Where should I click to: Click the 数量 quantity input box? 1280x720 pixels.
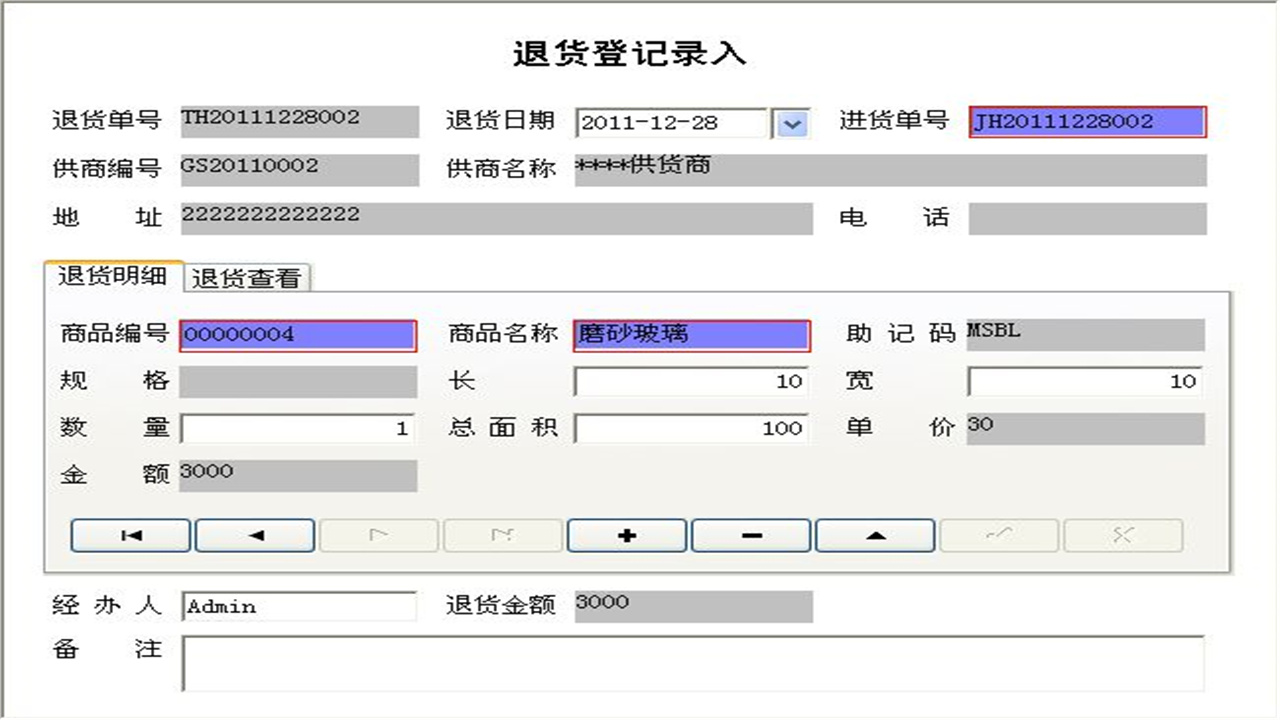tap(296, 428)
